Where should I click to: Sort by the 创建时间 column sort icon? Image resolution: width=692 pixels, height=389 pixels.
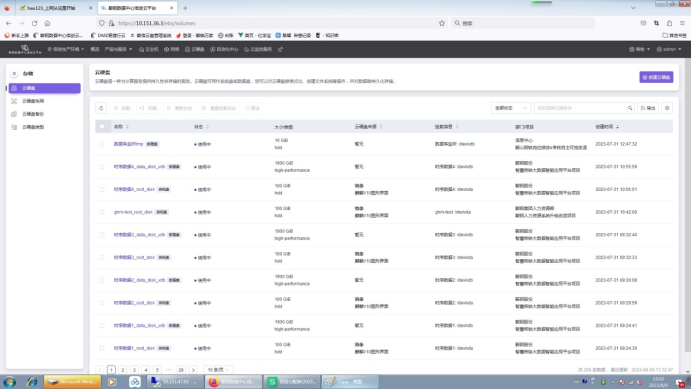[x=617, y=127]
